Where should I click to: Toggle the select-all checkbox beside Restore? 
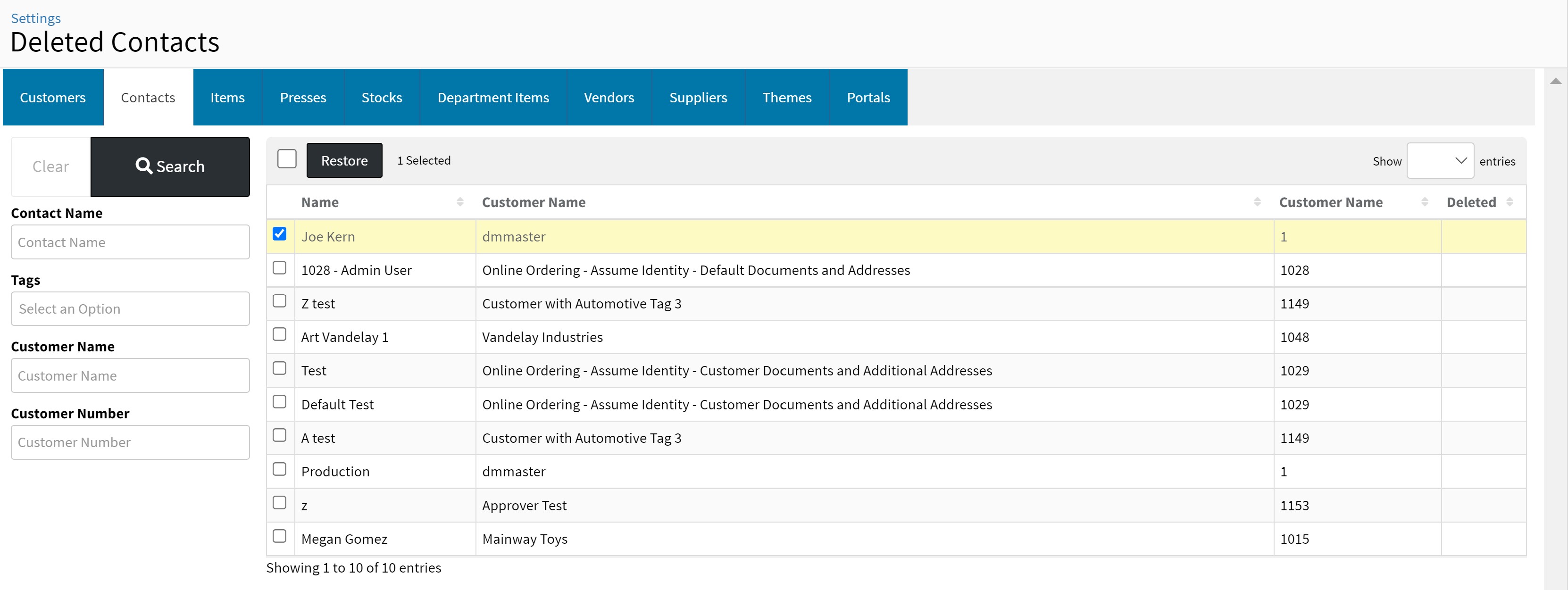[287, 159]
